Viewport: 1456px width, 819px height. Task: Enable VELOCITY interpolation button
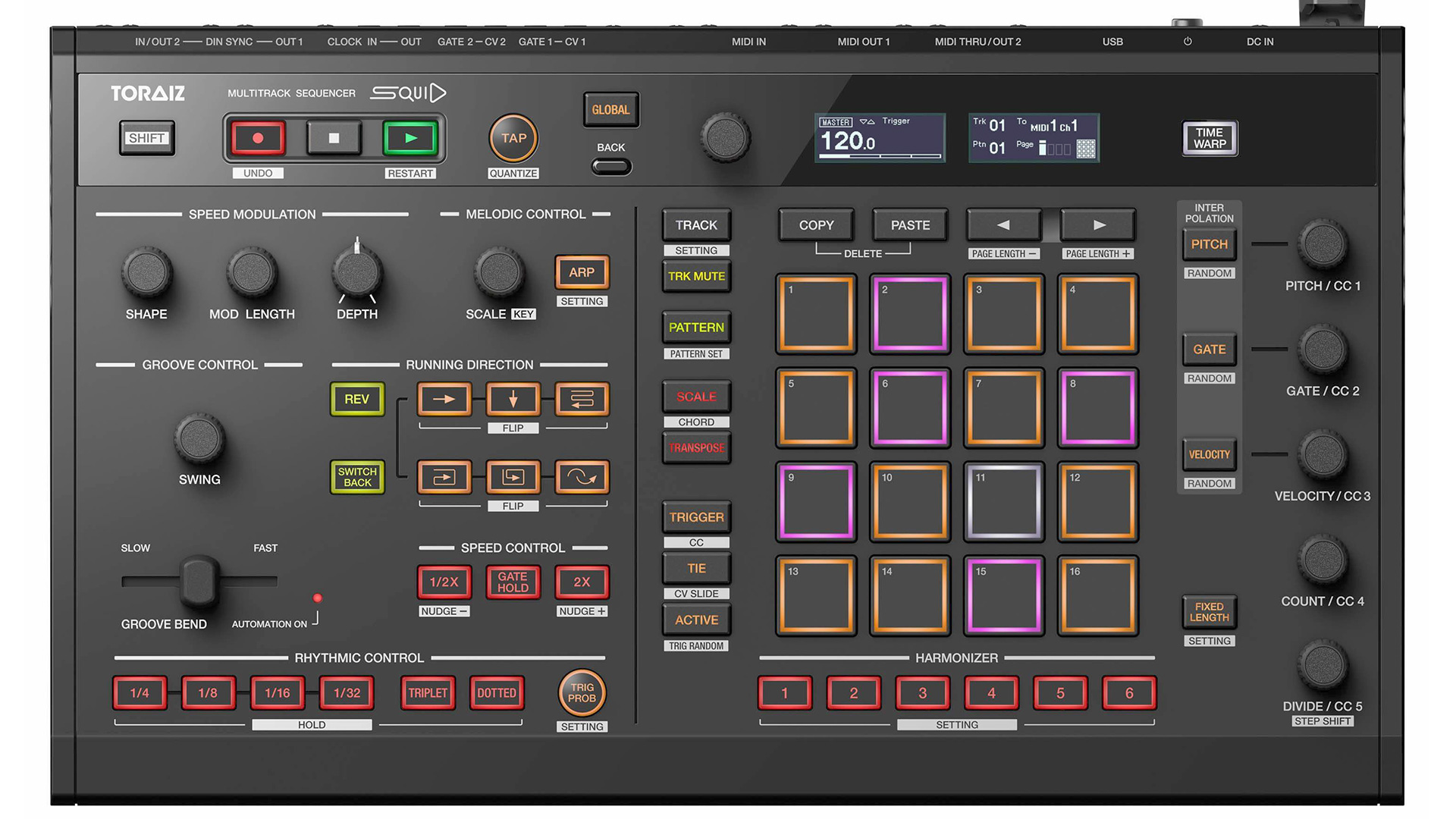point(1209,455)
